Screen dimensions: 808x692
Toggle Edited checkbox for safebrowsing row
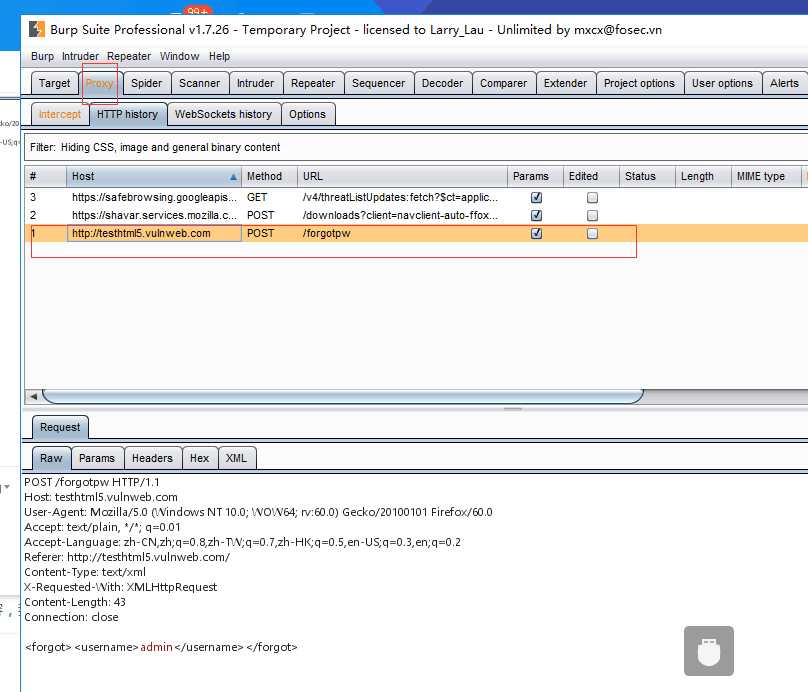tap(593, 197)
